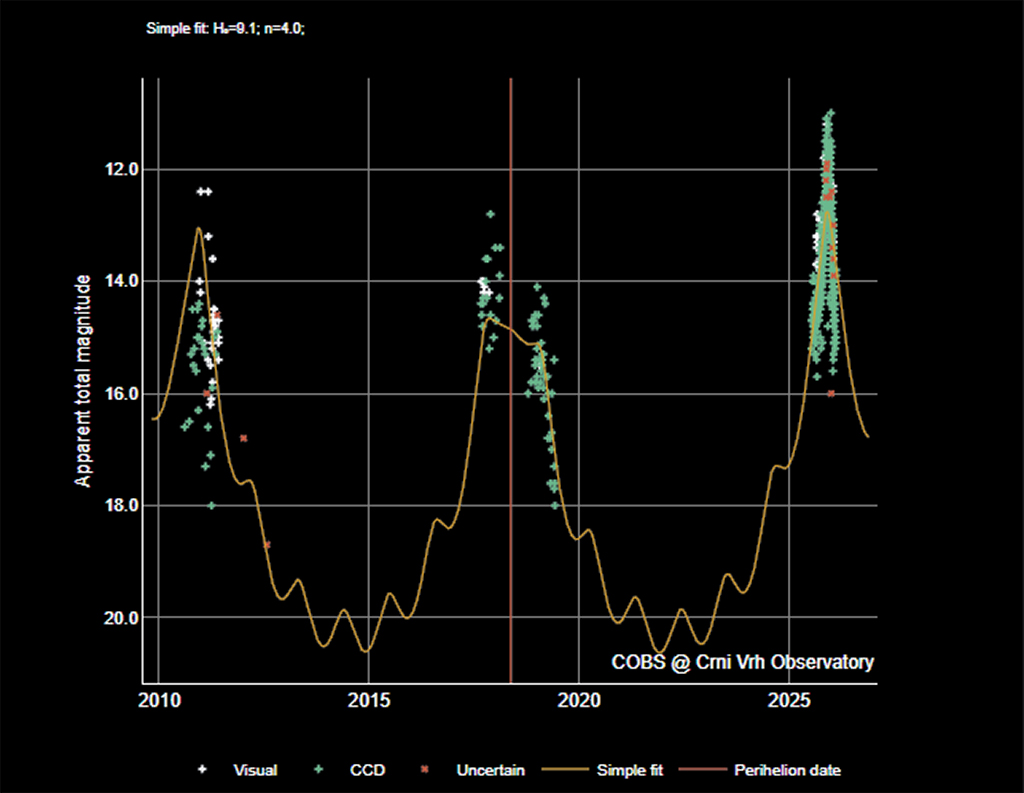Image resolution: width=1024 pixels, height=793 pixels.
Task: Toggle the Visual series via legend label
Action: coord(255,770)
